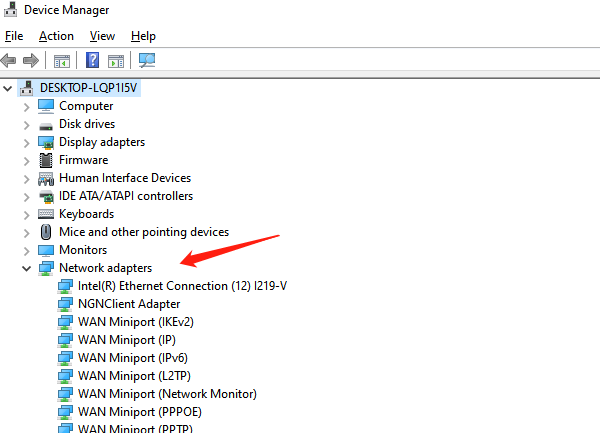The width and height of the screenshot is (600, 433).
Task: Click the NGNClient Adapter icon
Action: [x=65, y=304]
